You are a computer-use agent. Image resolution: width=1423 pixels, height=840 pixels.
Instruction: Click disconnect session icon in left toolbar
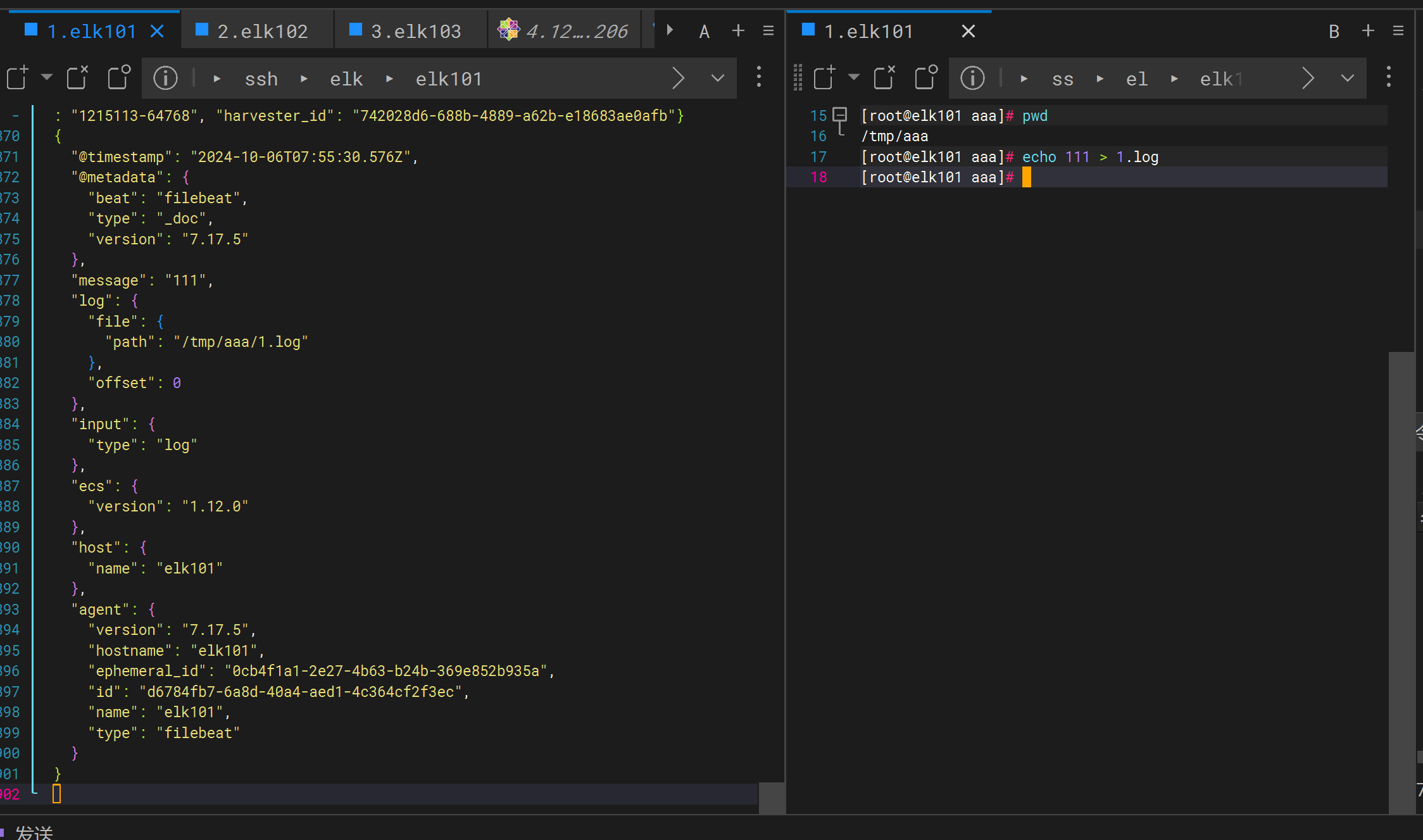(77, 78)
